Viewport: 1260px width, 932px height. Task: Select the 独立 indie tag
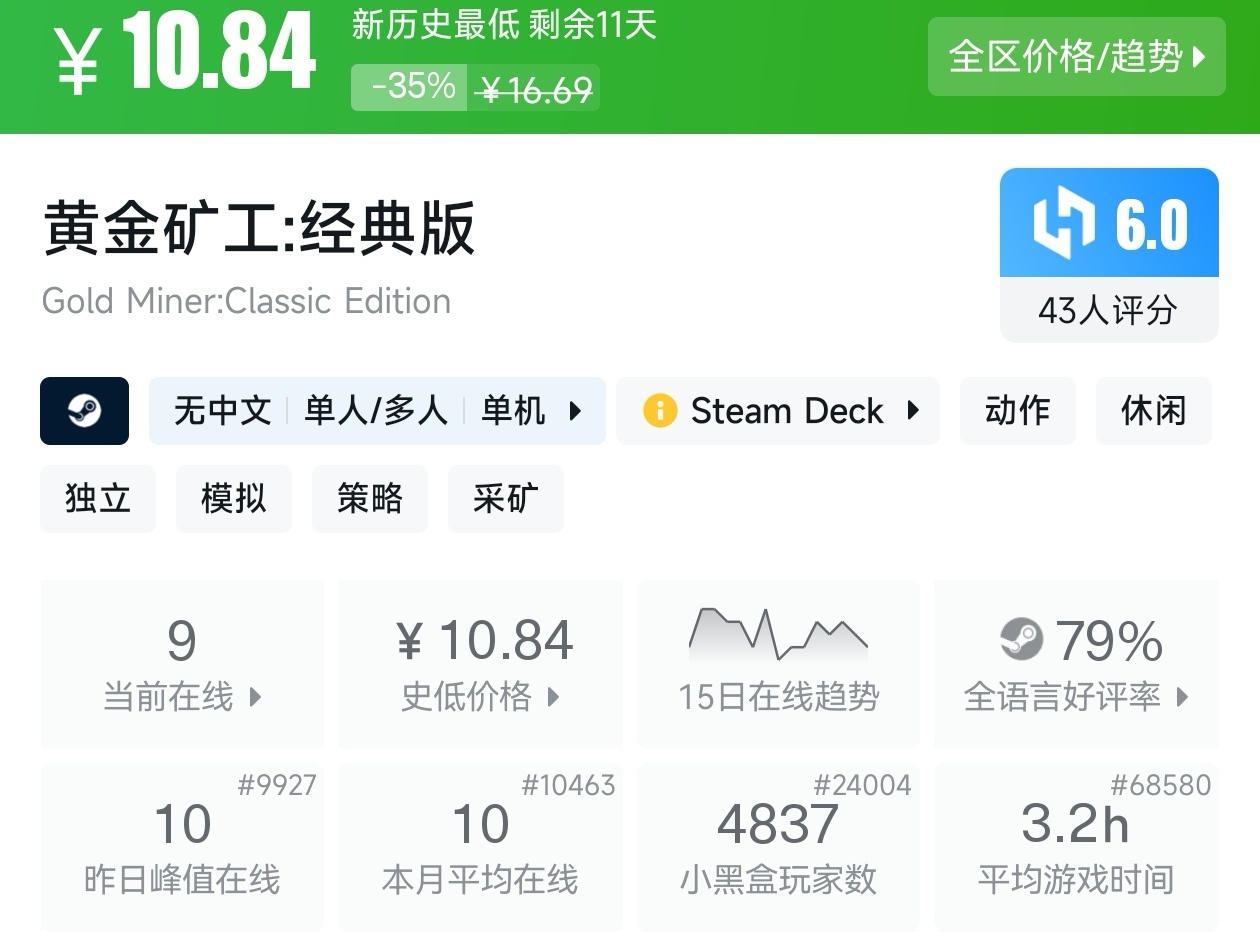click(x=98, y=498)
